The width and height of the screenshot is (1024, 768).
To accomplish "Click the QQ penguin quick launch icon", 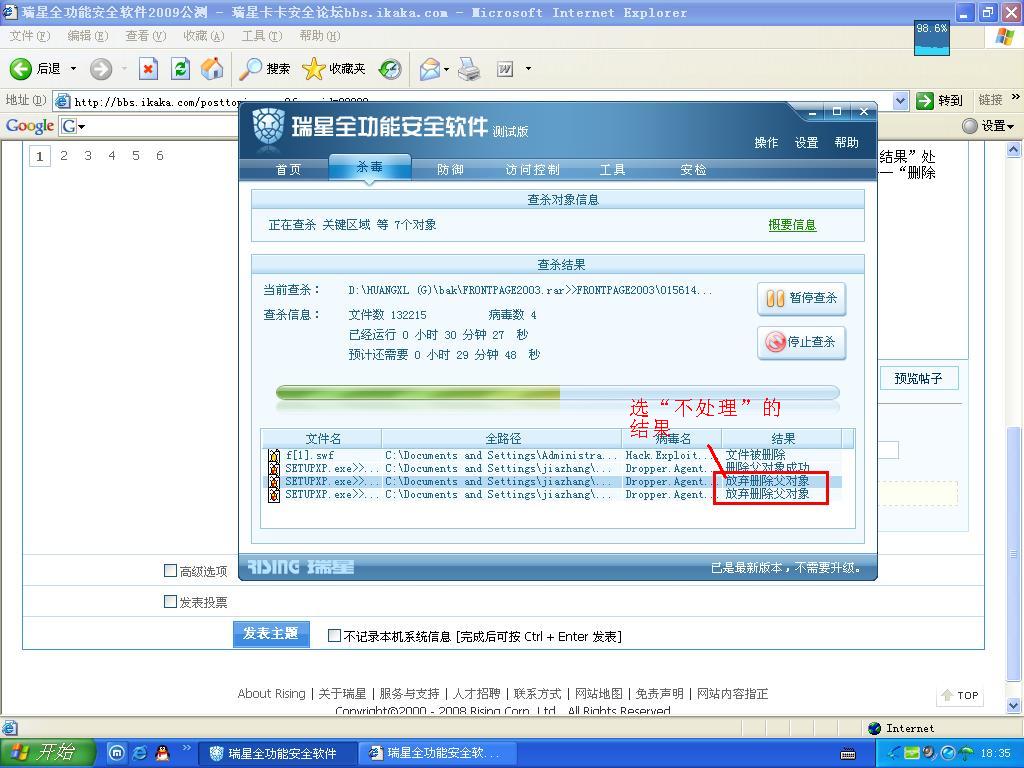I will [x=162, y=753].
